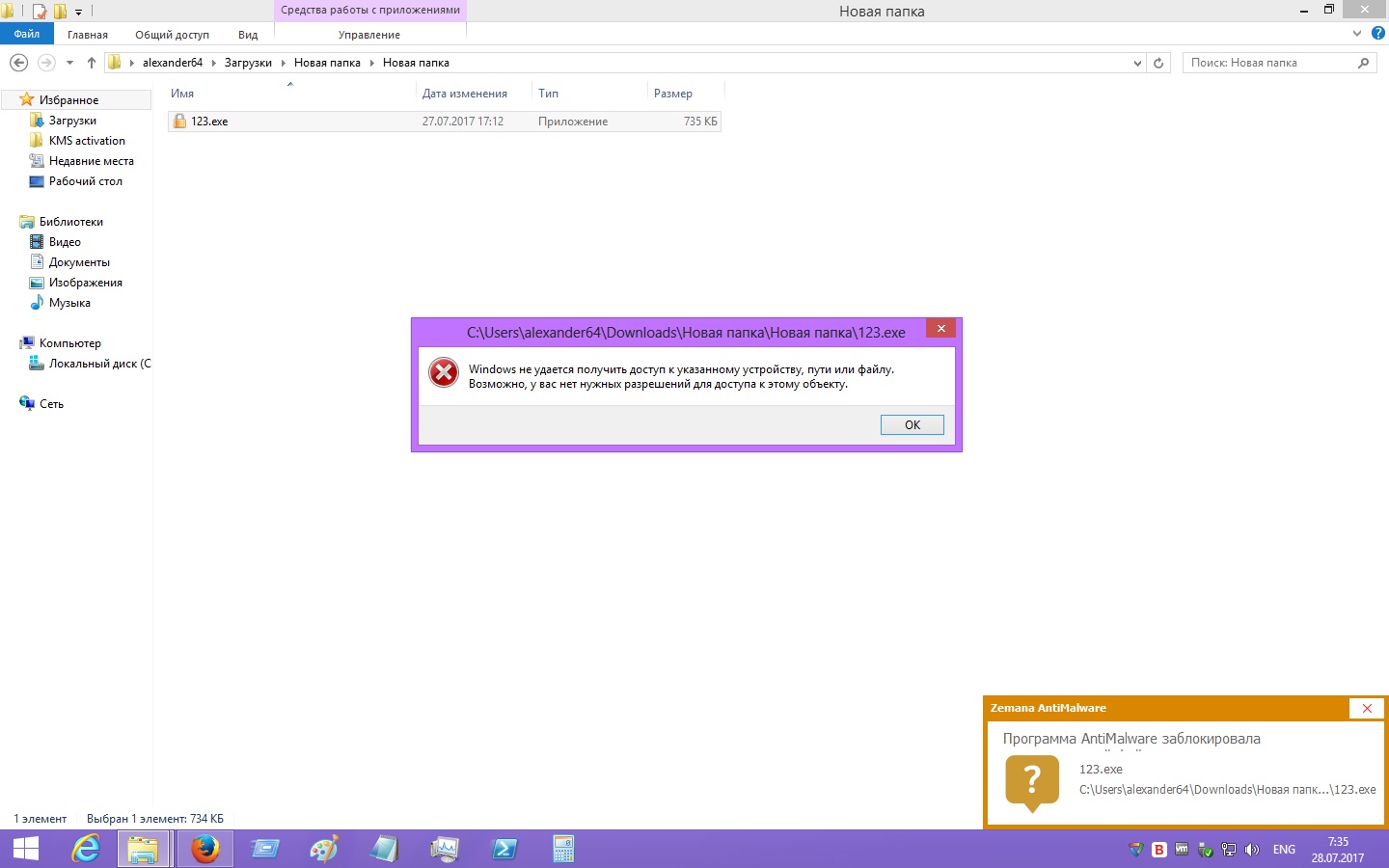Select Компьютер in the navigation pane
This screenshot has width=1389, height=868.
[x=69, y=343]
